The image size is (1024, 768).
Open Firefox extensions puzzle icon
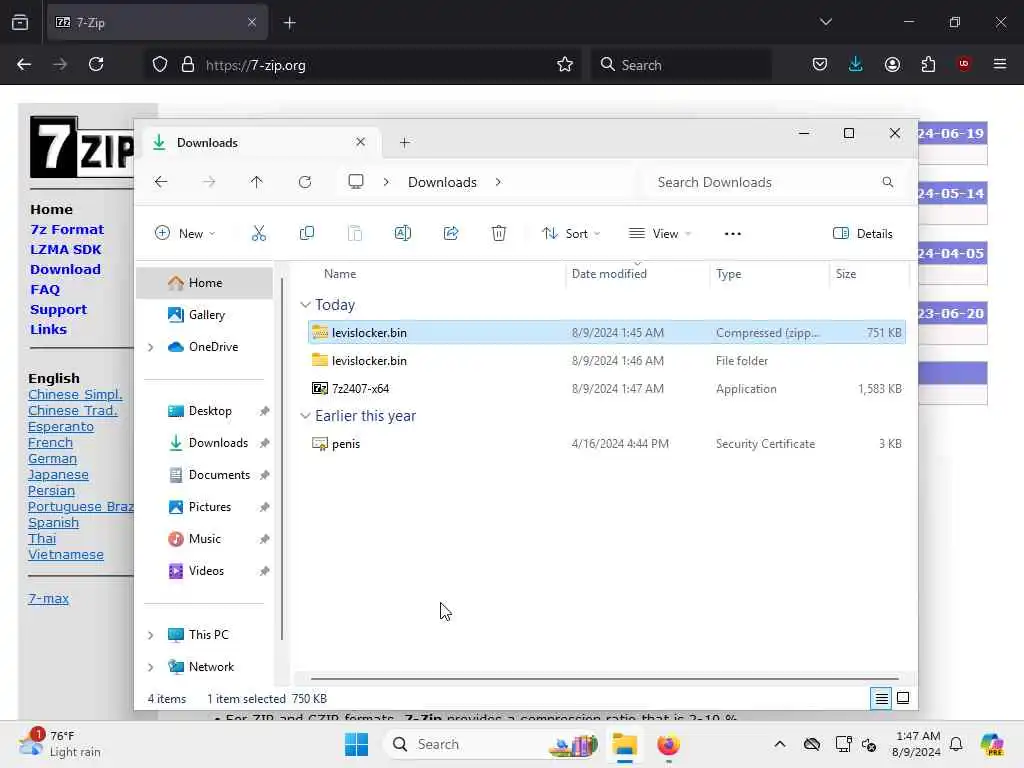click(x=928, y=64)
